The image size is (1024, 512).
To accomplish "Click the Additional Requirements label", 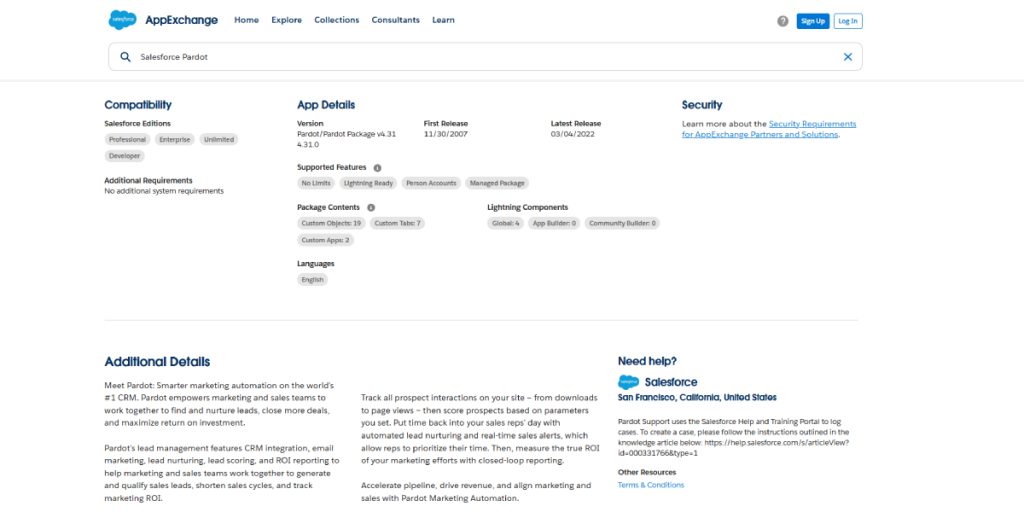I will 148,180.
